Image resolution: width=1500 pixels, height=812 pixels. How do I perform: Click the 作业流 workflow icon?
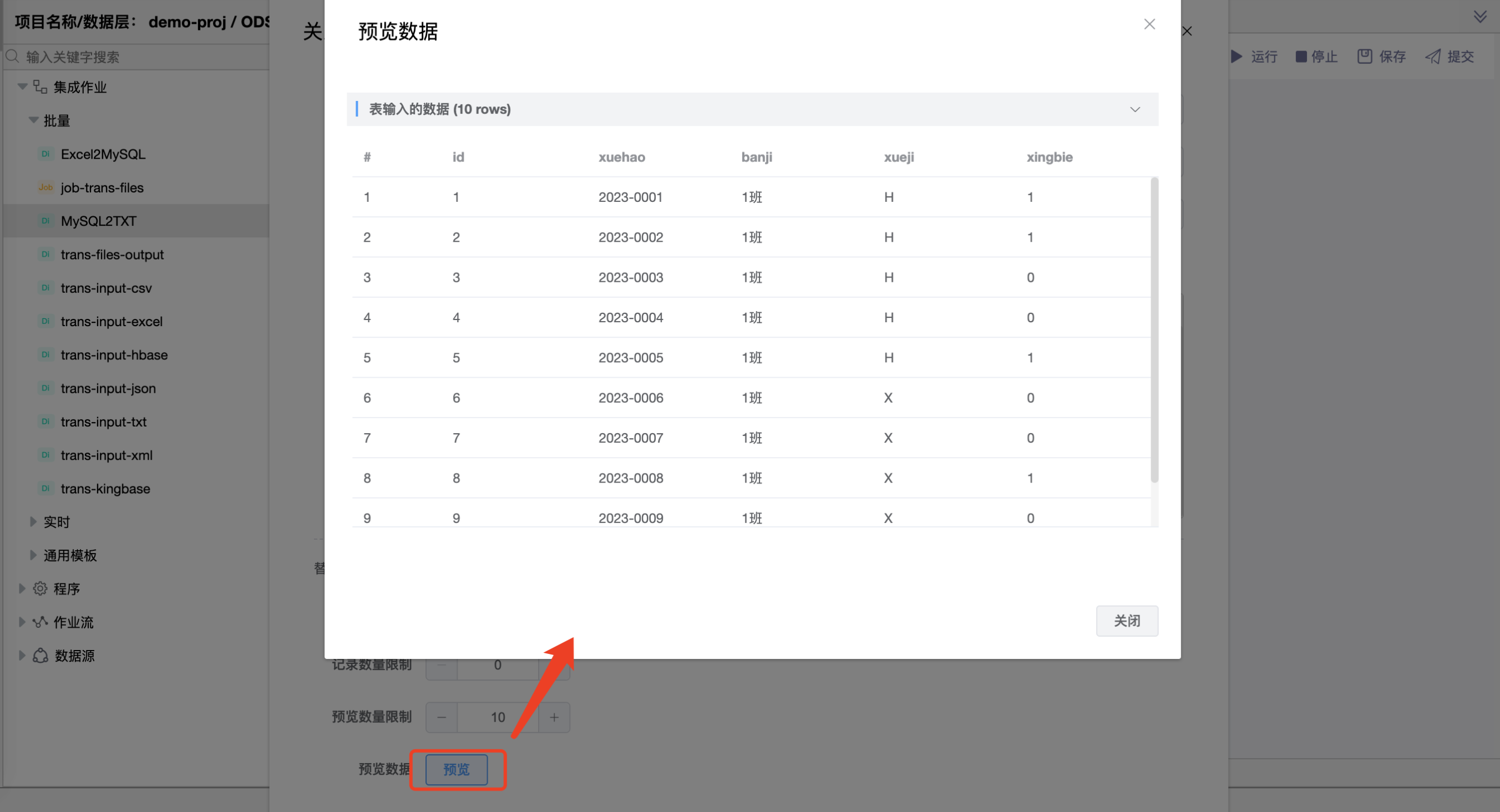click(40, 622)
